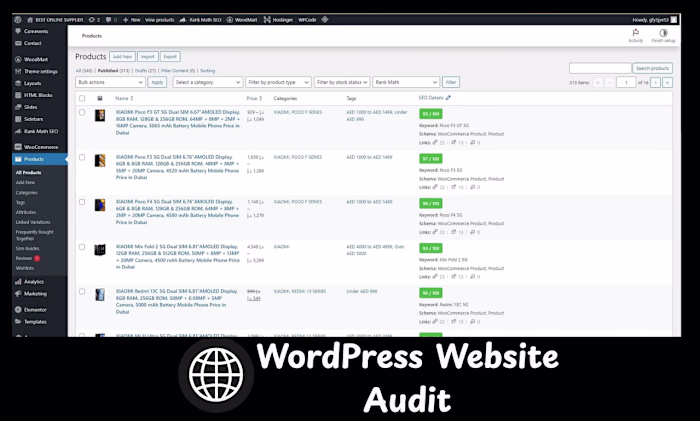Open WPCode in the admin bar
700x421 pixels.
pyautogui.click(x=307, y=20)
